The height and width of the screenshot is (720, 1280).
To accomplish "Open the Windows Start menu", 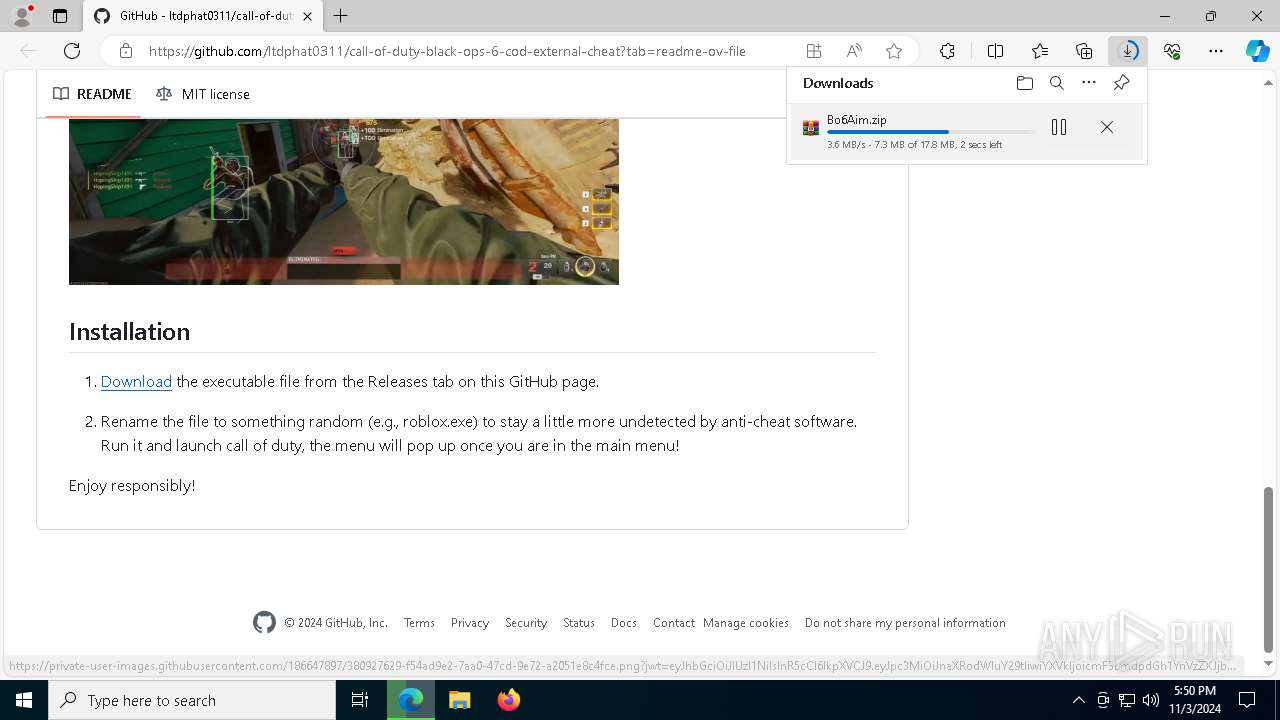I will point(24,700).
